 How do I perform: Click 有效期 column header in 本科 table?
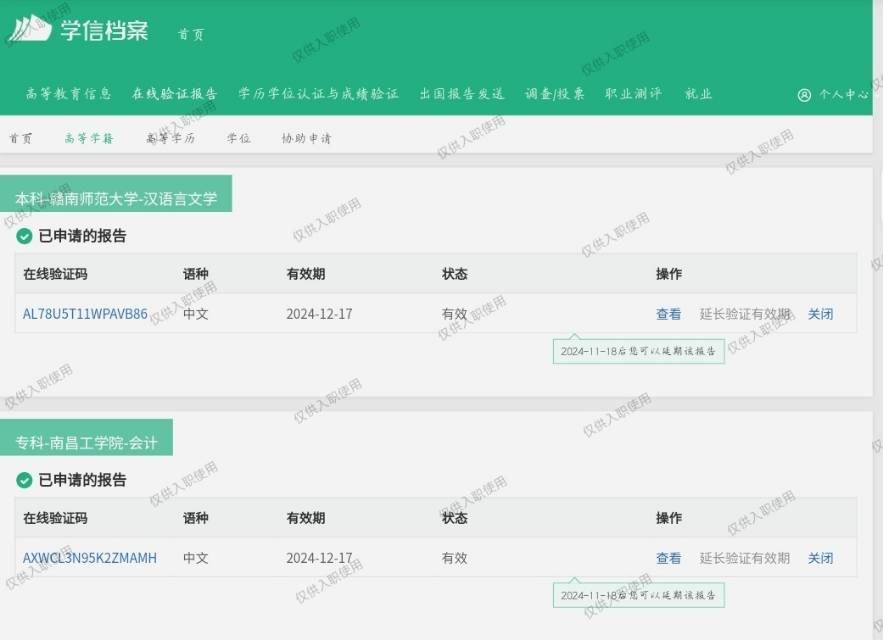306,274
